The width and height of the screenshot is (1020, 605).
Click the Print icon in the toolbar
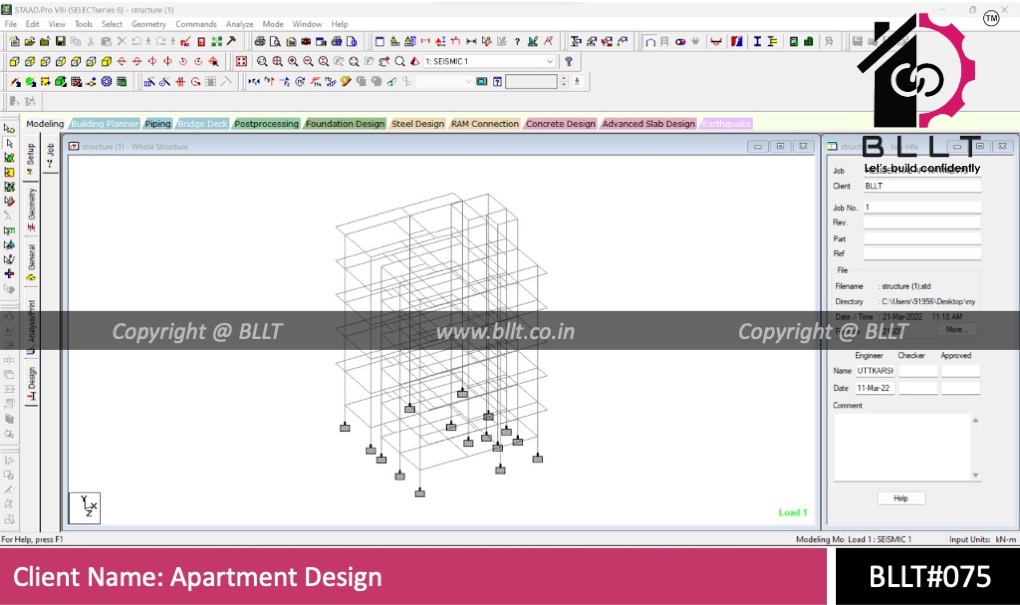260,42
